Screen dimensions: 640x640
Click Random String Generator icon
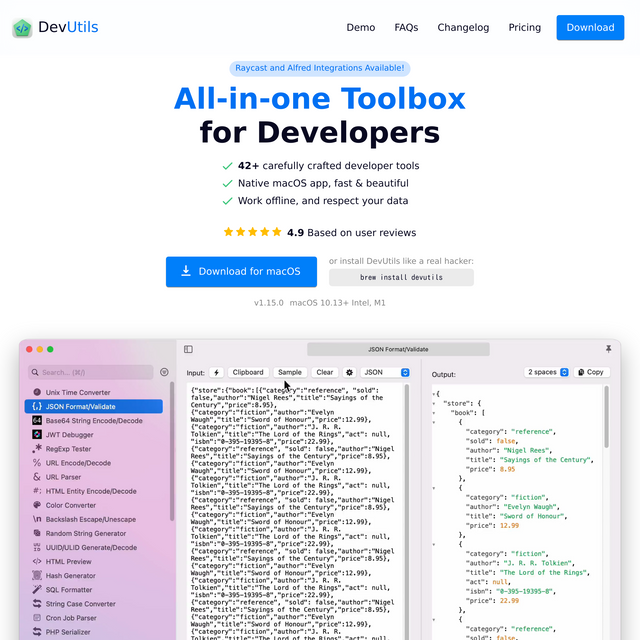tap(37, 533)
